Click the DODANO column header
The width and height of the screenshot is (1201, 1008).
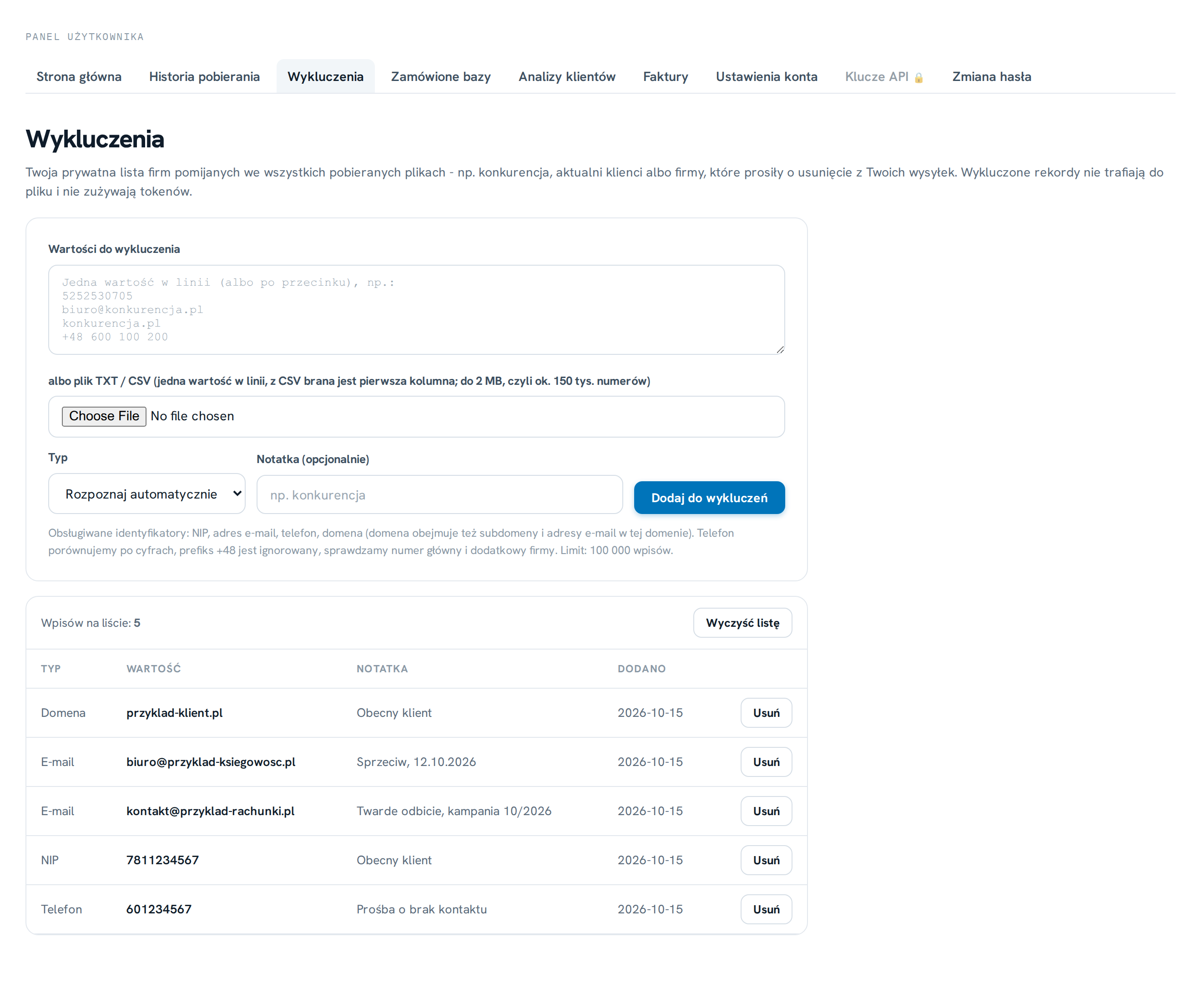tap(642, 668)
